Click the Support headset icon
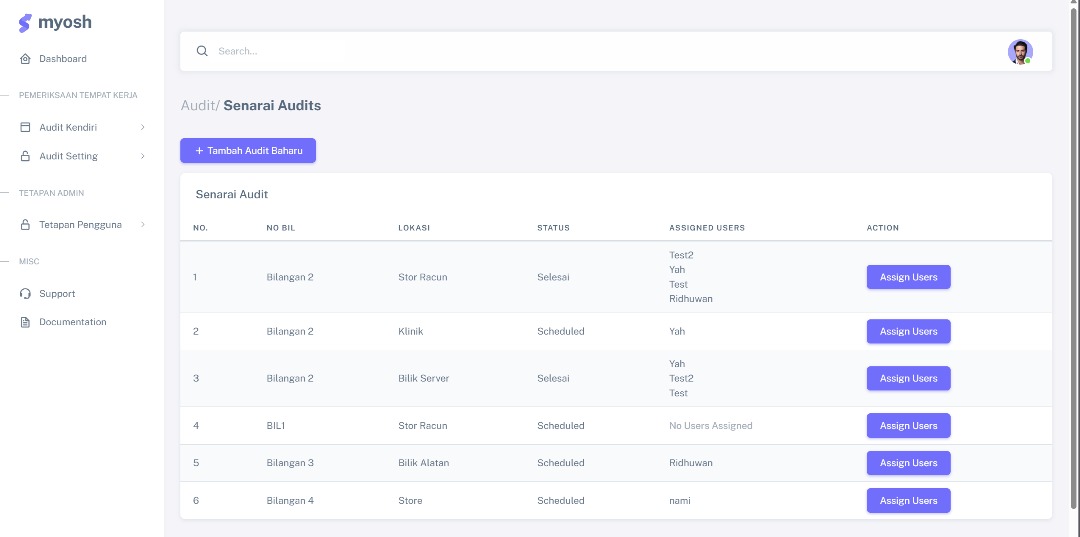Image resolution: width=1080 pixels, height=537 pixels. 26,294
